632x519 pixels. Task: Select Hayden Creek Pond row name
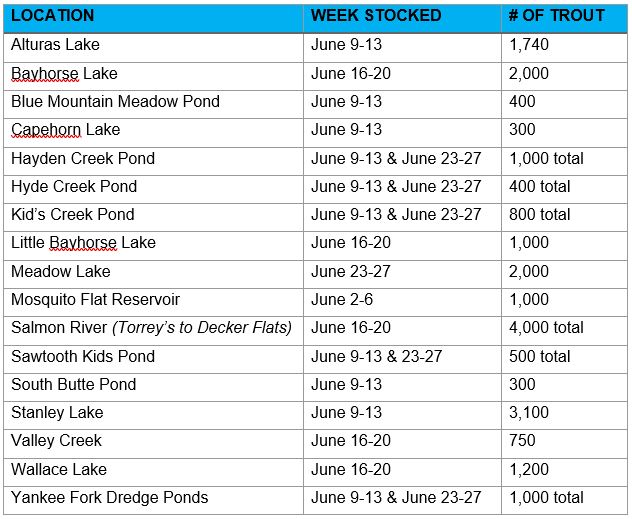(x=83, y=158)
